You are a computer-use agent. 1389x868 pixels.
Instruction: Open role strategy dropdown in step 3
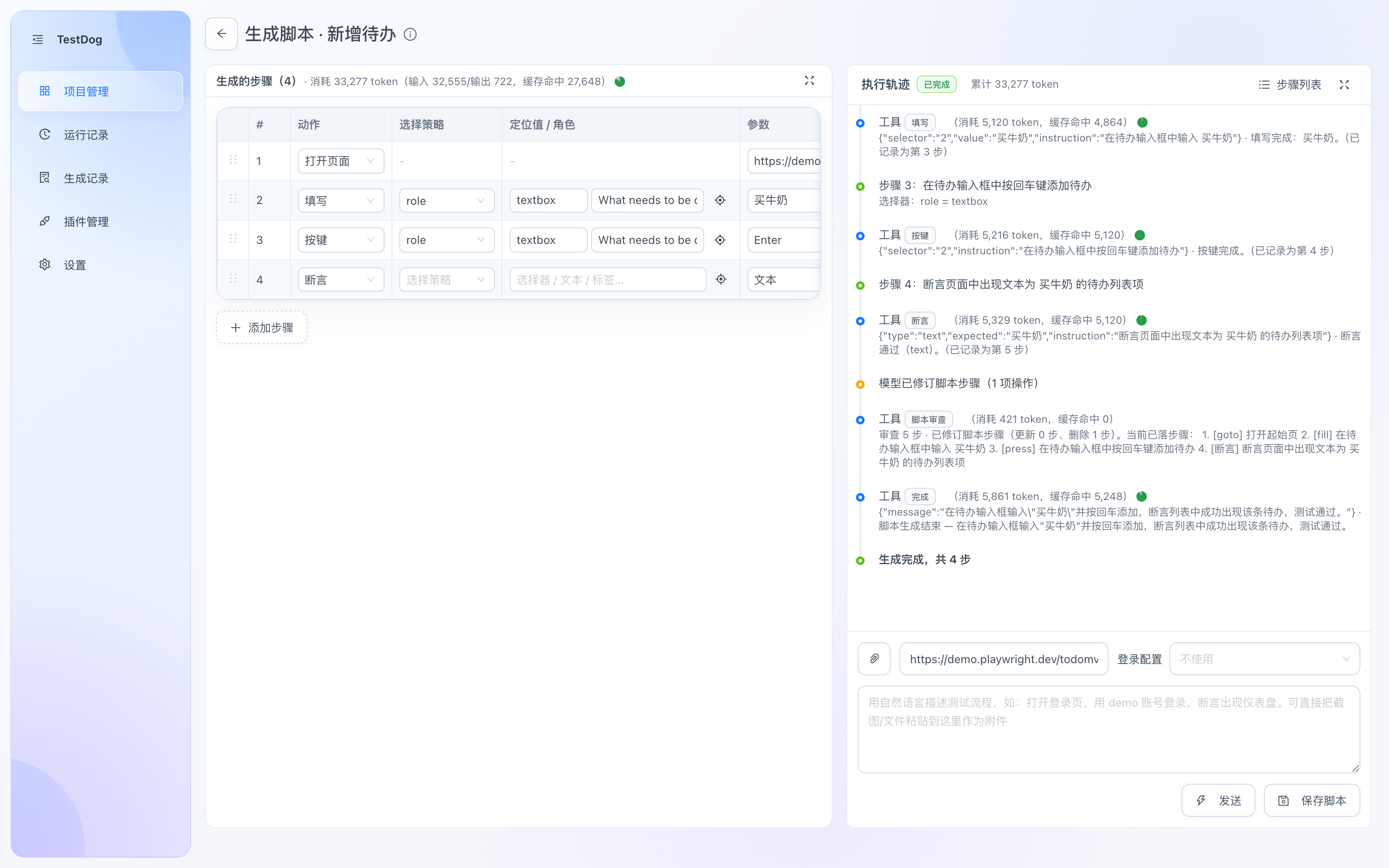(447, 240)
